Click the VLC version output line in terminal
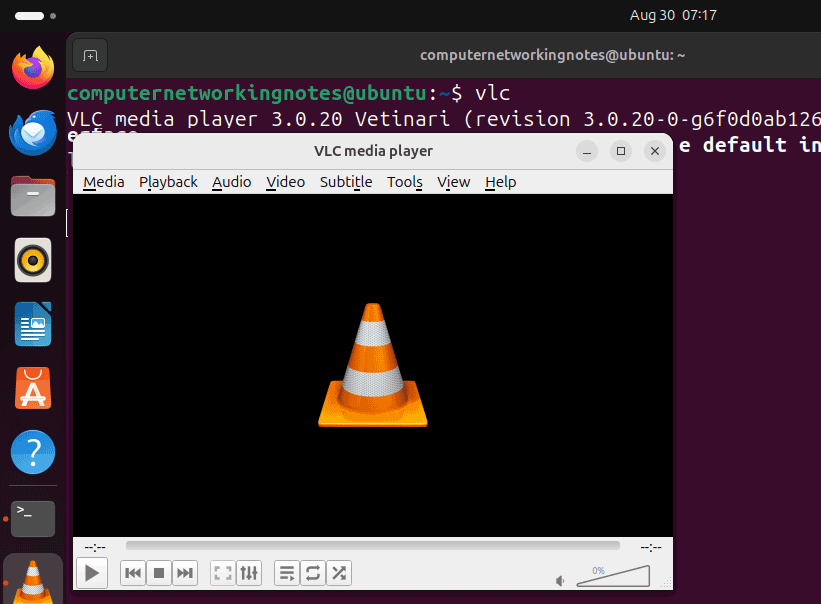 point(443,119)
